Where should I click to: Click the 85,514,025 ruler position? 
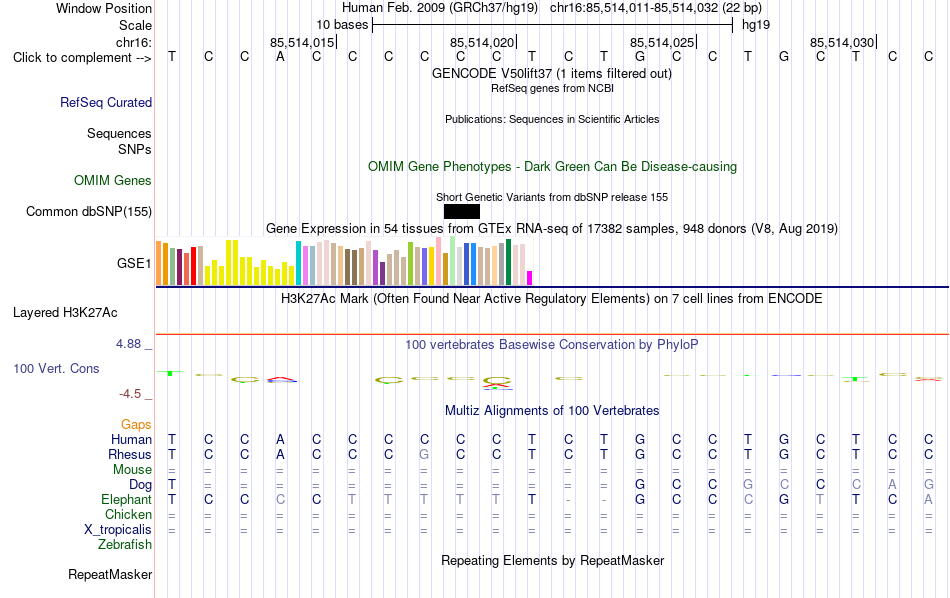coord(662,42)
